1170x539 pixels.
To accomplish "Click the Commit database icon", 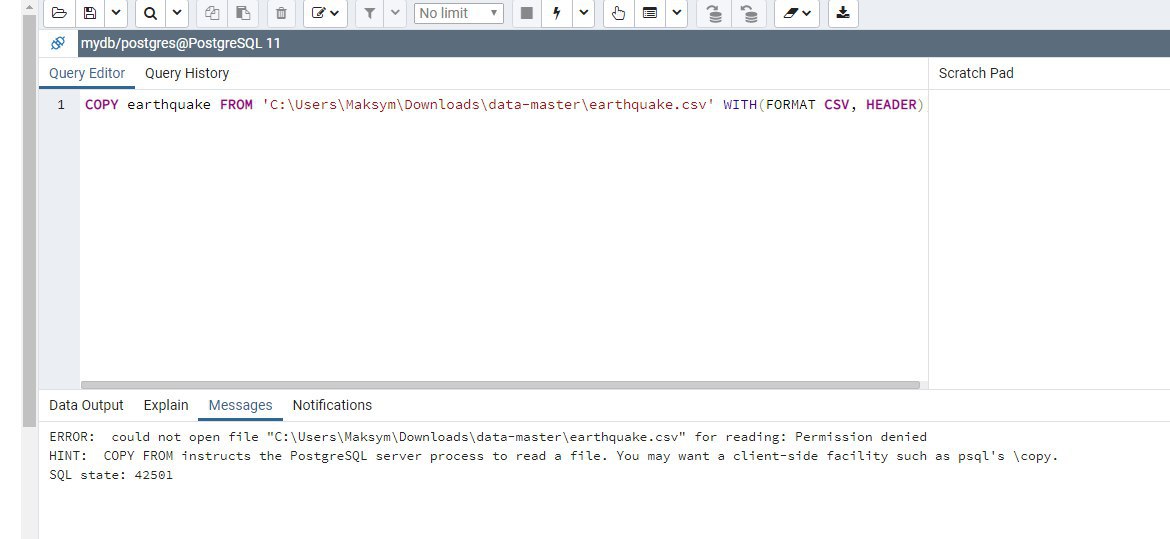I will 714,13.
